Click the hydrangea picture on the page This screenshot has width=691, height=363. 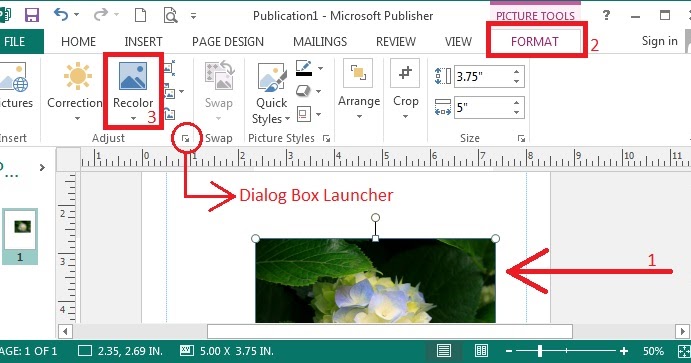pyautogui.click(x=375, y=281)
